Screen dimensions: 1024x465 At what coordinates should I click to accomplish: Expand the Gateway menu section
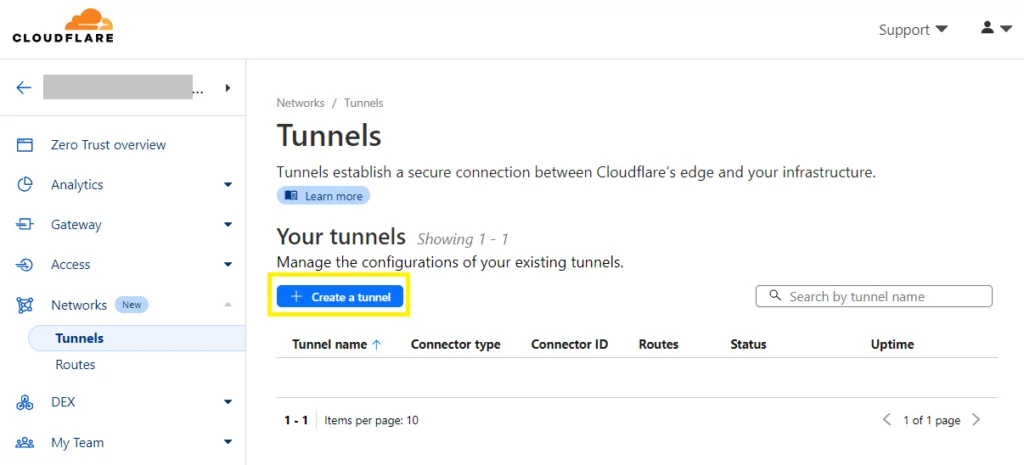[x=228, y=225]
